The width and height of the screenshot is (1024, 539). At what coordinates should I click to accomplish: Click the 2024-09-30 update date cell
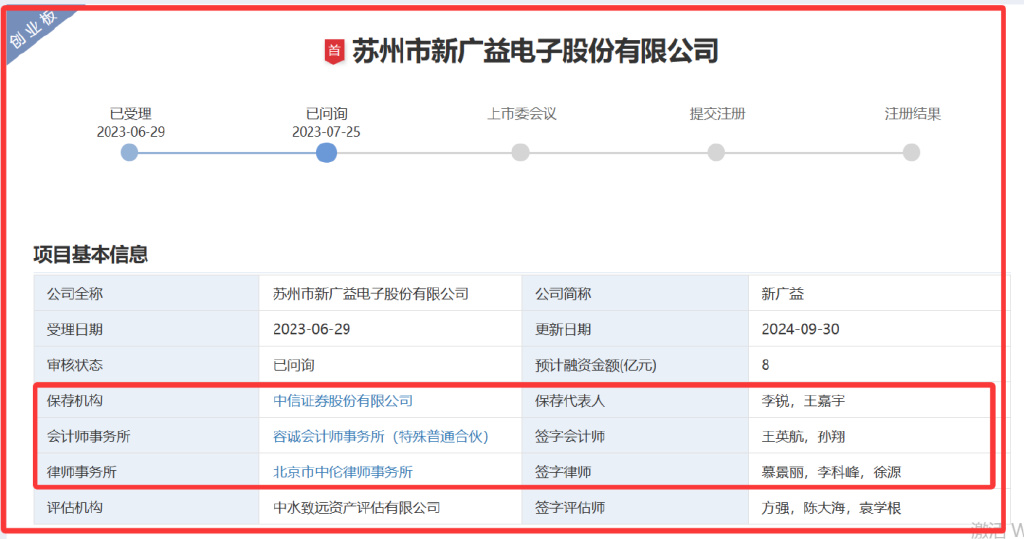[800, 330]
